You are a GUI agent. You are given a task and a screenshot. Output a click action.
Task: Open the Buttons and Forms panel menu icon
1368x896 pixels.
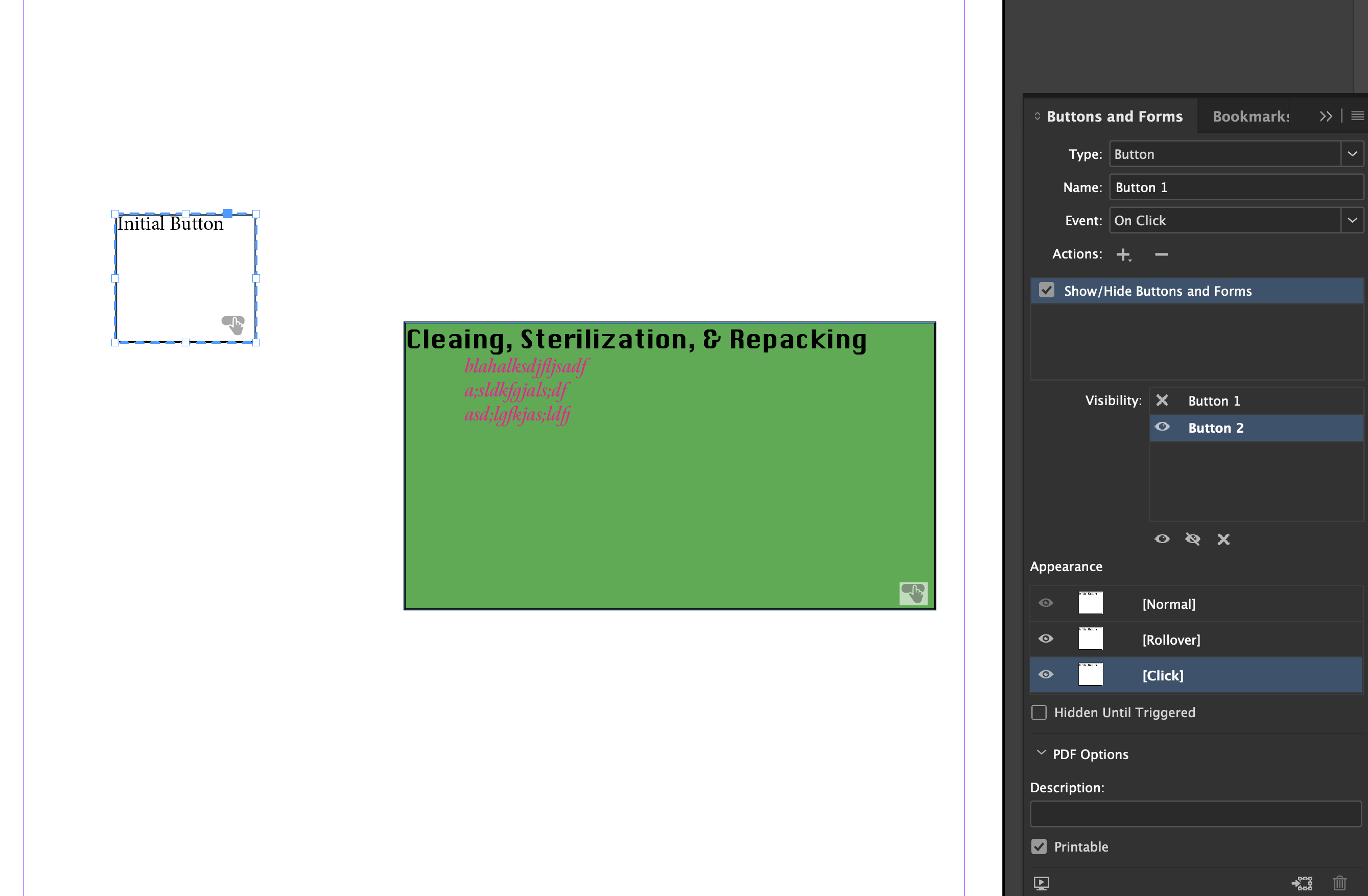(x=1358, y=115)
